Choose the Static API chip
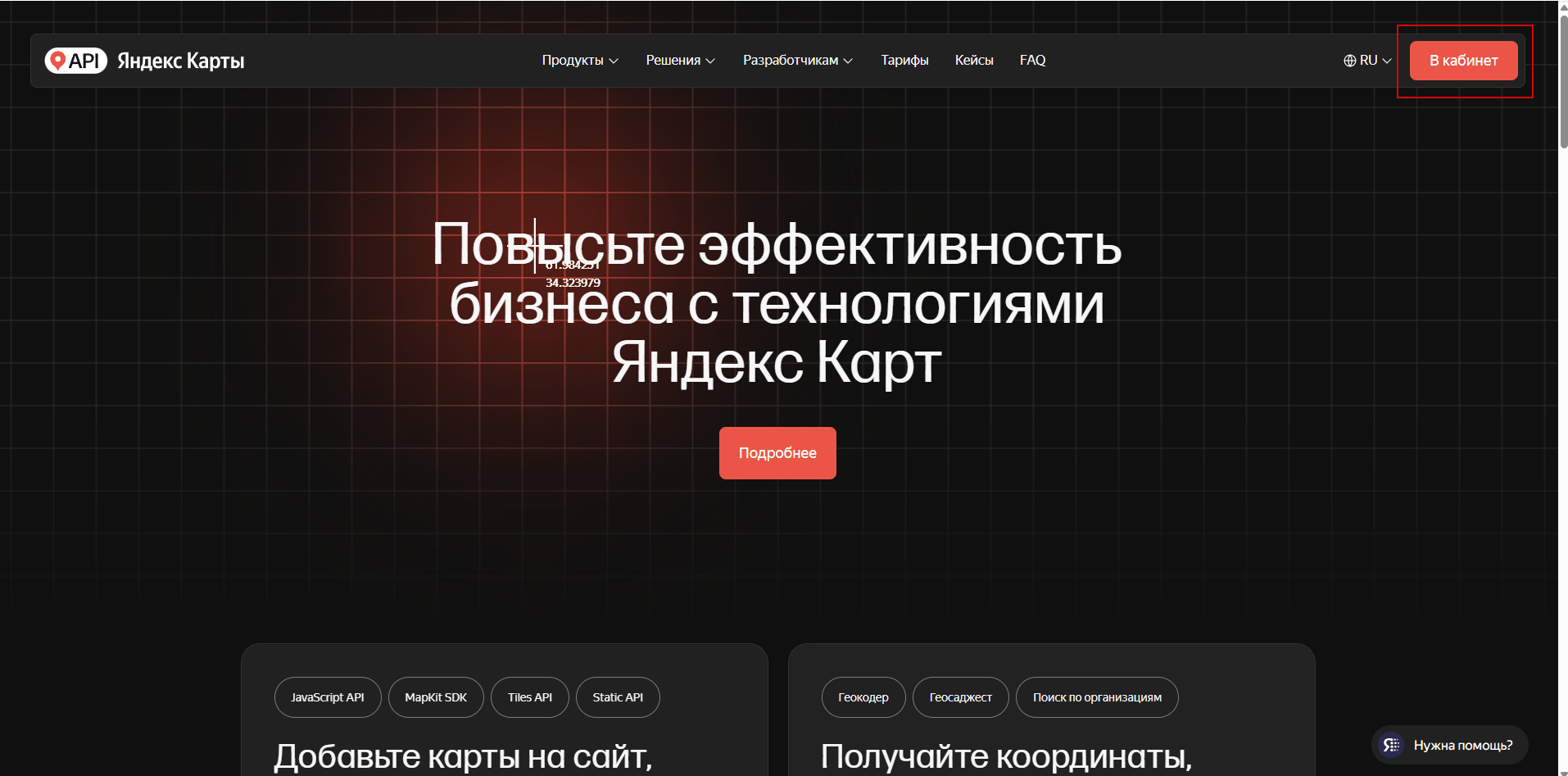This screenshot has height=776, width=1568. [x=618, y=697]
